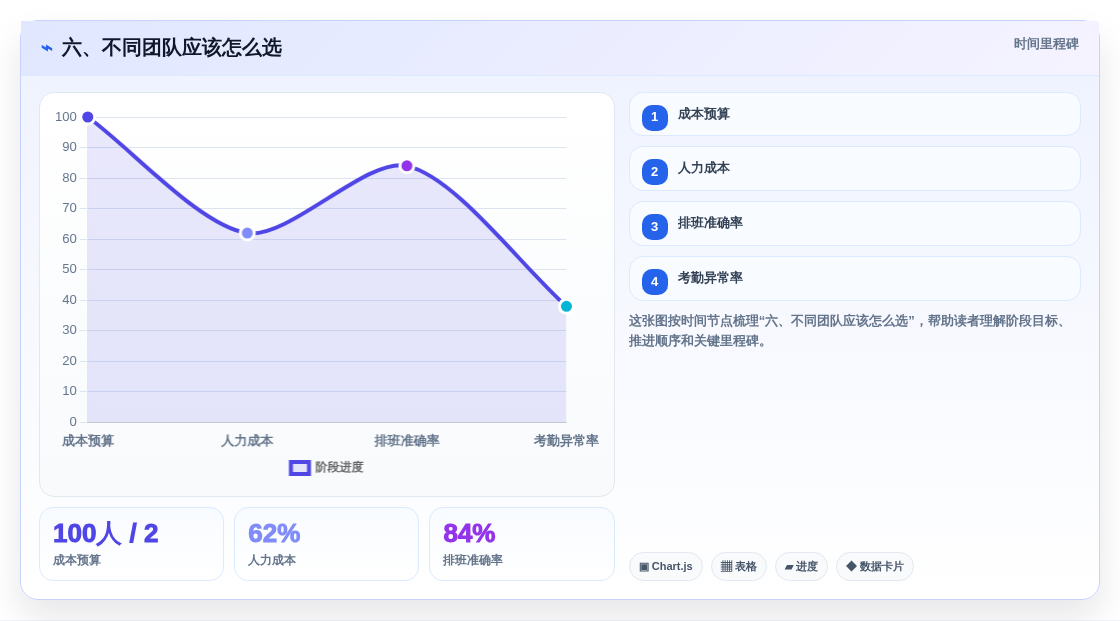This screenshot has height=621, width=1120.
Task: Click the y-axis value 100
Action: pos(66,116)
